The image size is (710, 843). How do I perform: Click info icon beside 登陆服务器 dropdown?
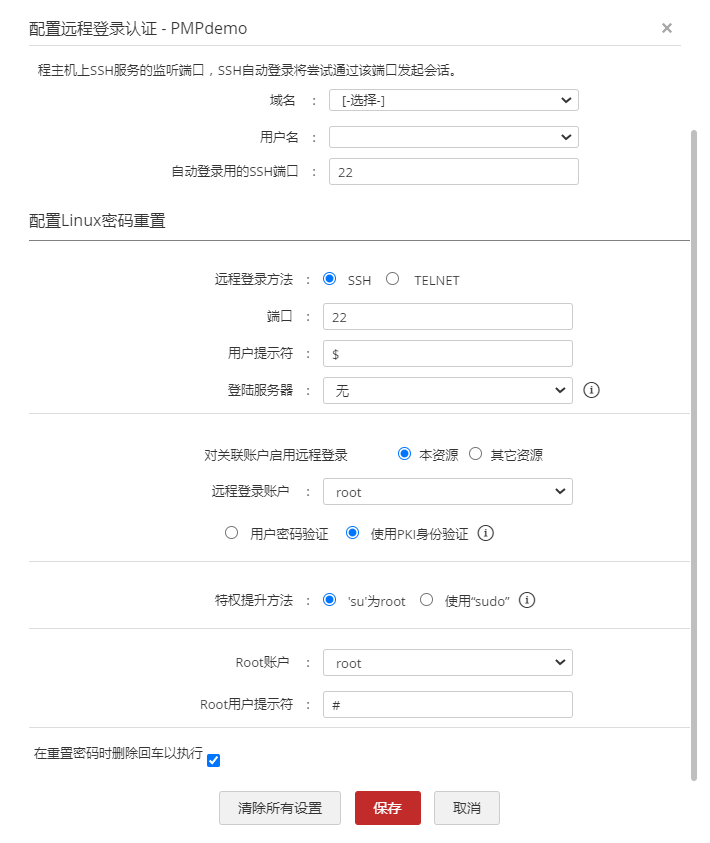[x=591, y=390]
